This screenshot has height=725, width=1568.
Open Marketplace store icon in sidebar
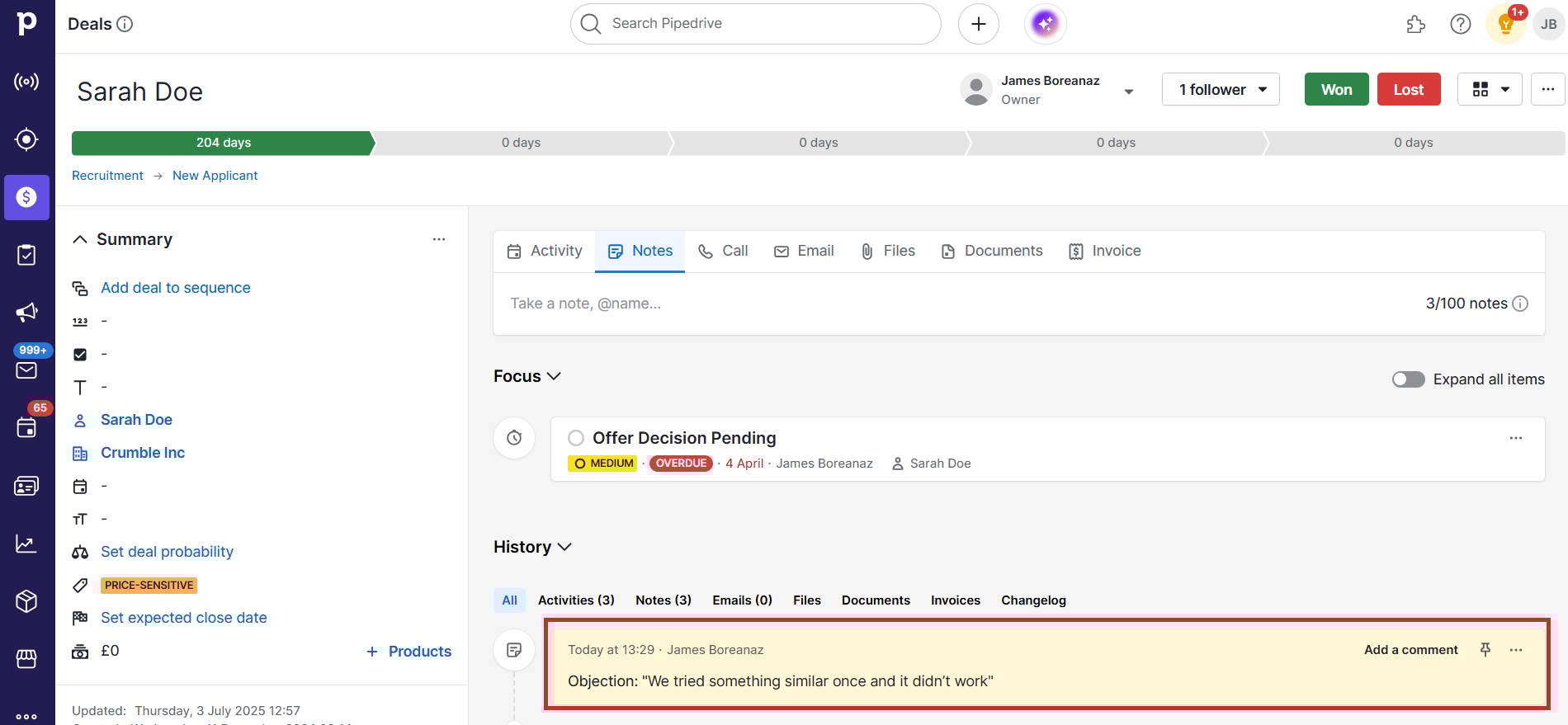[x=26, y=659]
